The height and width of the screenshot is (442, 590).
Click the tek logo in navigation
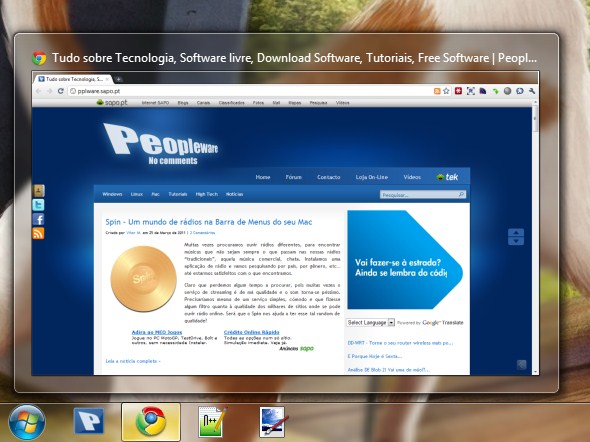(447, 177)
